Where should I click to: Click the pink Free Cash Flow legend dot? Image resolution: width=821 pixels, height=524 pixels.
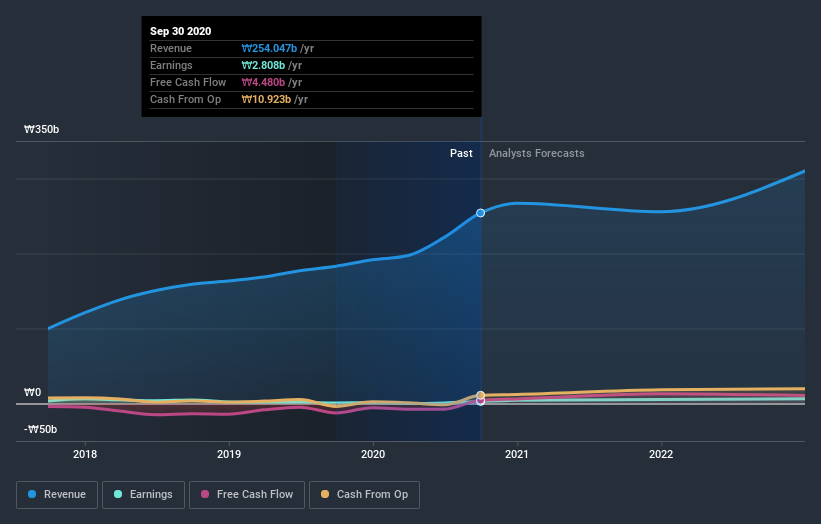[205, 494]
